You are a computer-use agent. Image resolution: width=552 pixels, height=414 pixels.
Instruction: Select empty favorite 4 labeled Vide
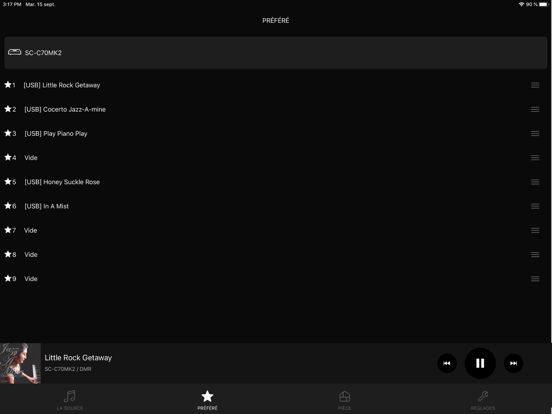coord(31,158)
